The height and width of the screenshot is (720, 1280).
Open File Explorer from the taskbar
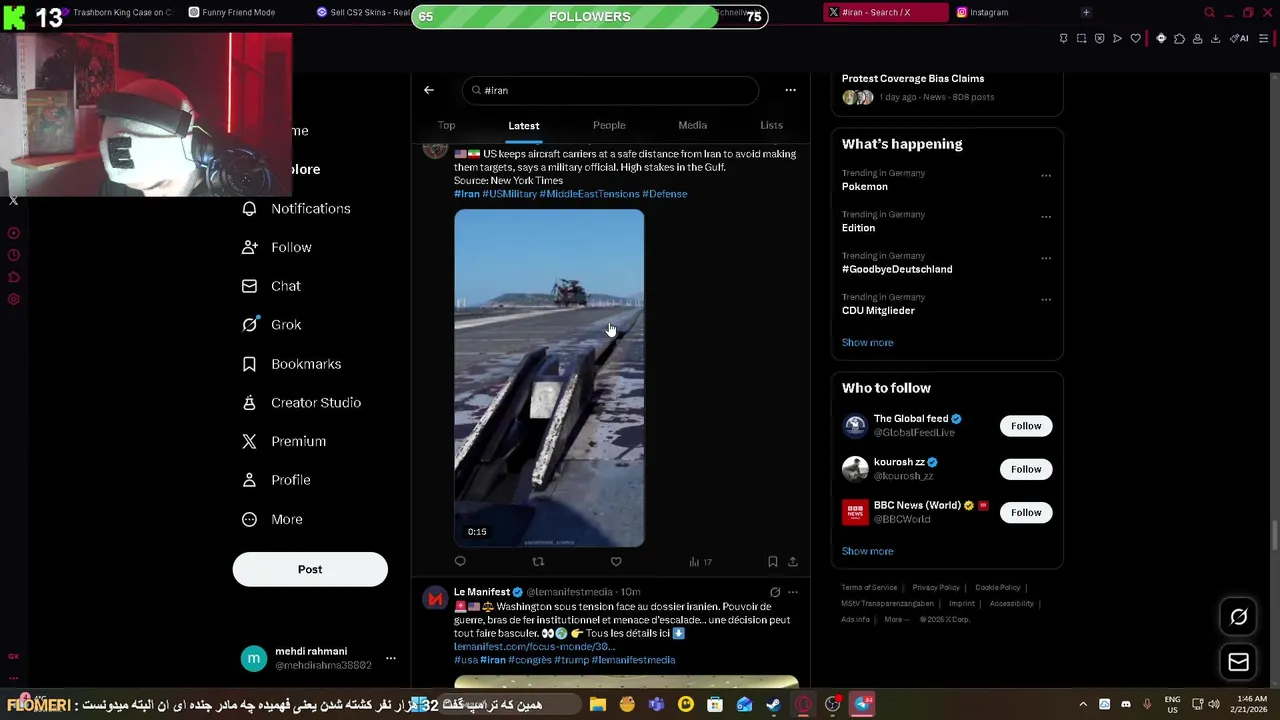598,705
